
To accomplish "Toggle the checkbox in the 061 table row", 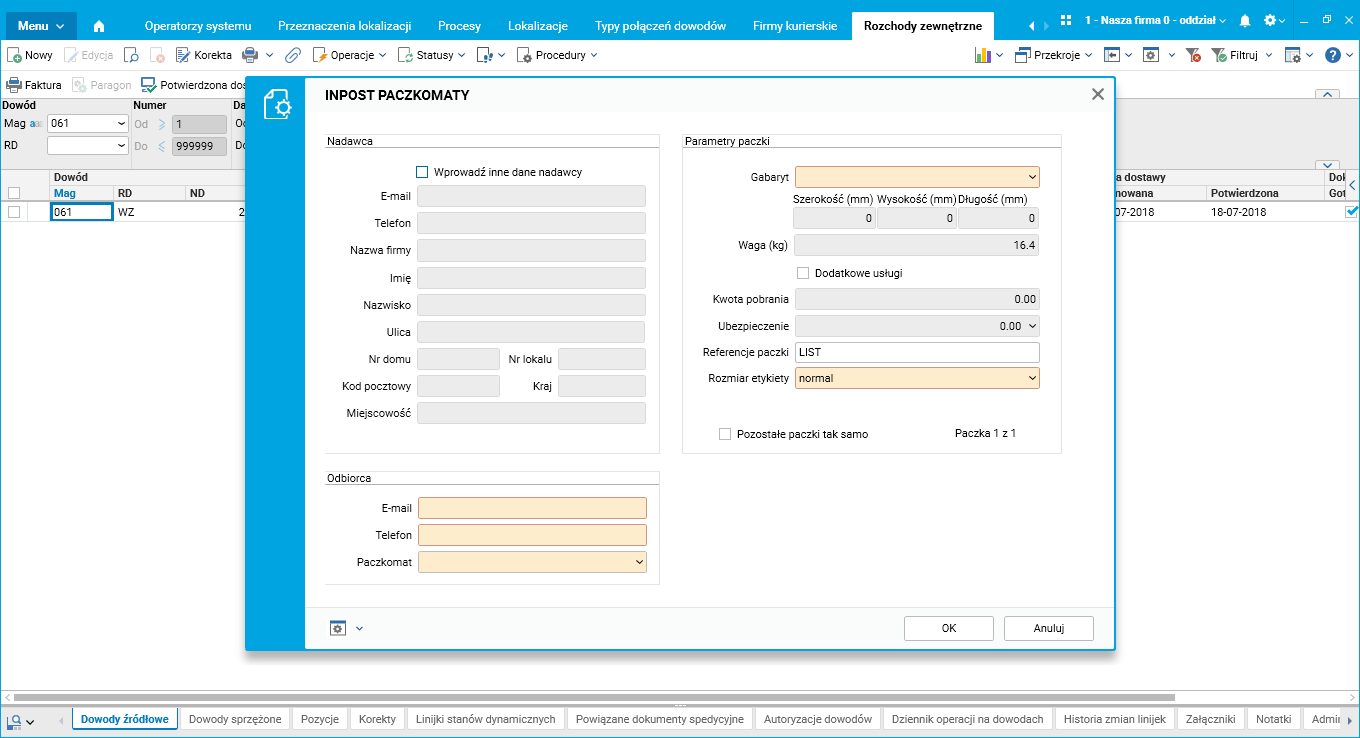I will (x=14, y=212).
